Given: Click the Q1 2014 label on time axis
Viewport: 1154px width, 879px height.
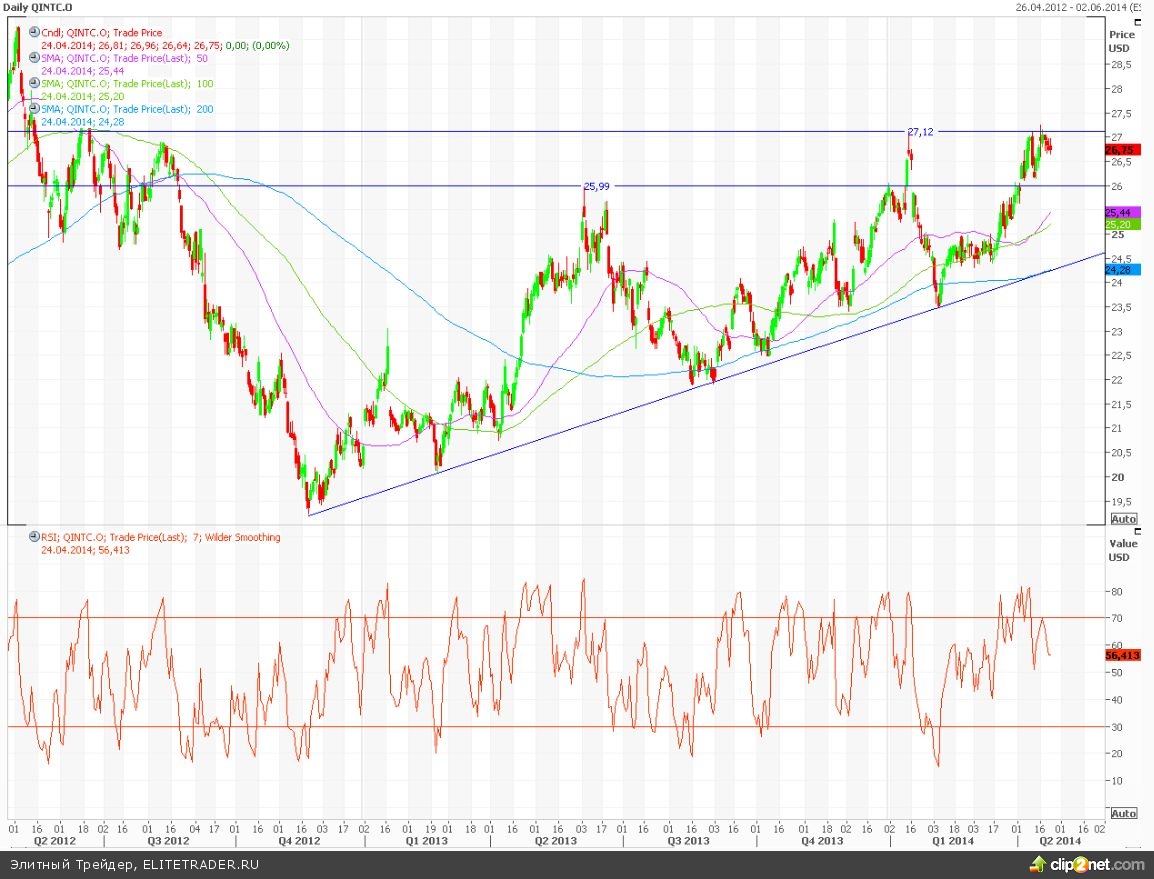Looking at the screenshot, I should (955, 841).
